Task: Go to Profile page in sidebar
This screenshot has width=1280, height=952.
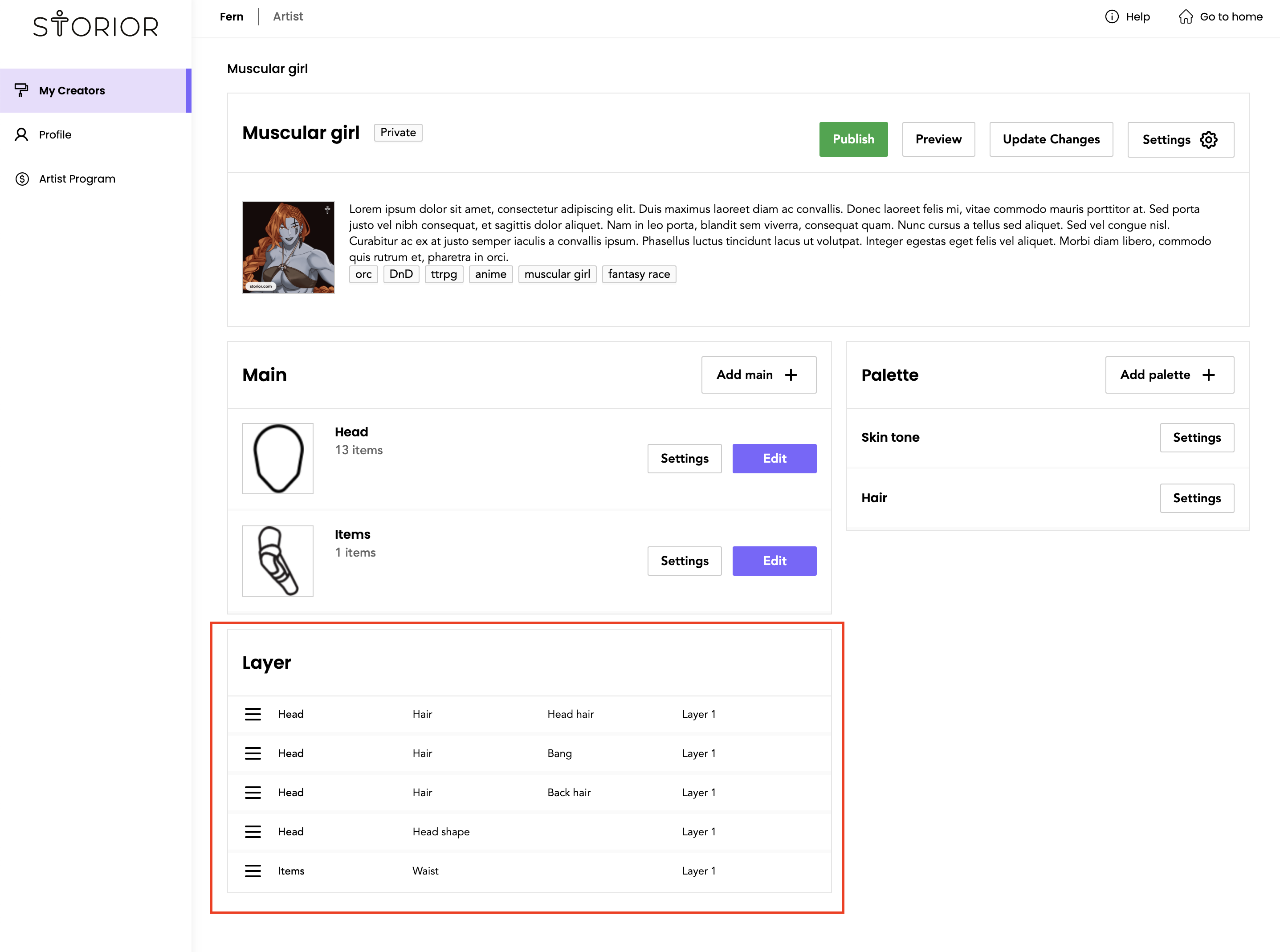Action: pos(55,135)
